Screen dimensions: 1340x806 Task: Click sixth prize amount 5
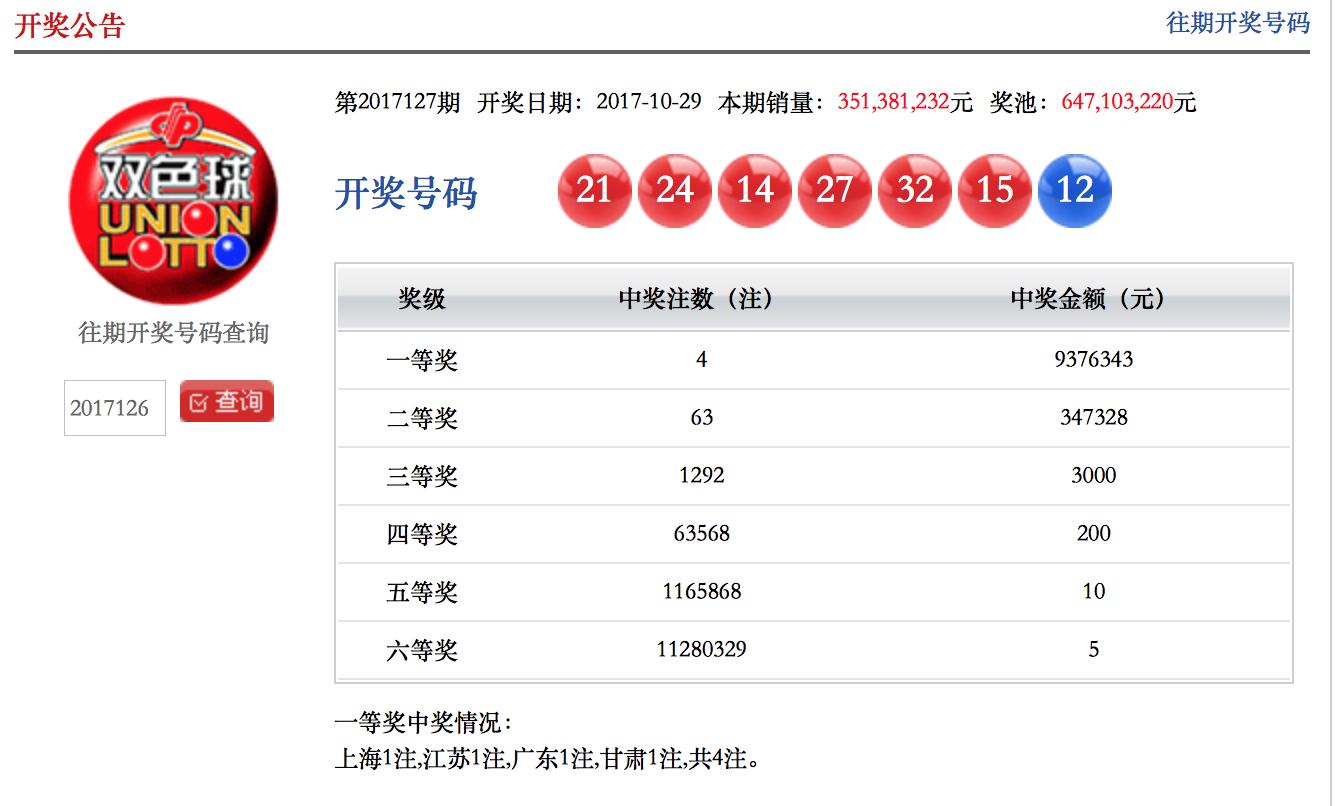click(1094, 649)
